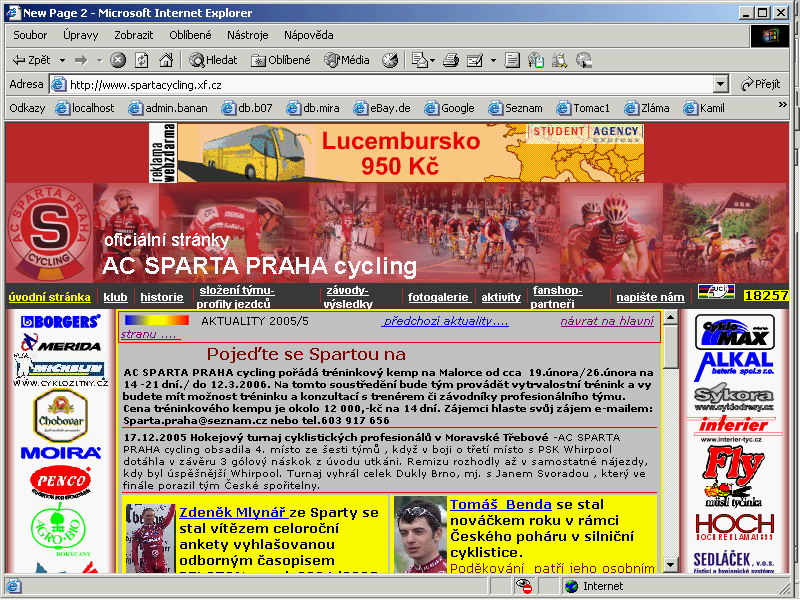Open the eBay.de links shortcut

click(x=382, y=108)
